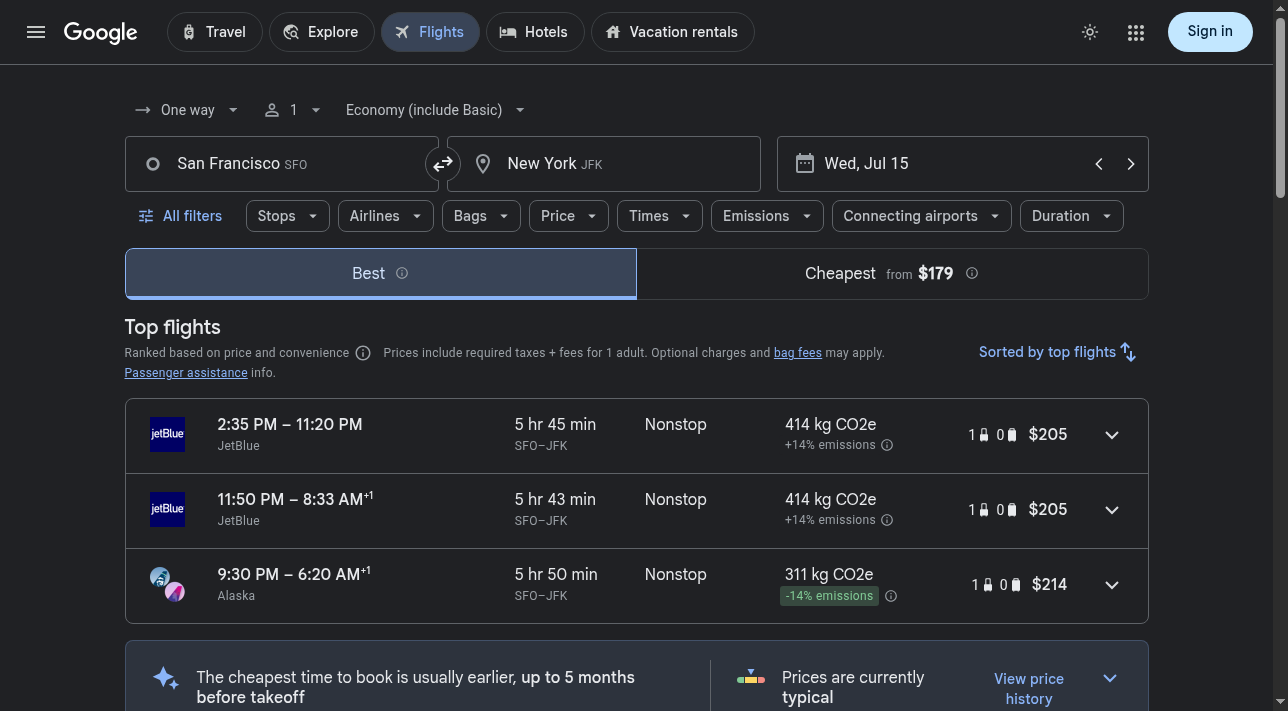Click the sparkle insights icon
1288x711 pixels.
166,678
